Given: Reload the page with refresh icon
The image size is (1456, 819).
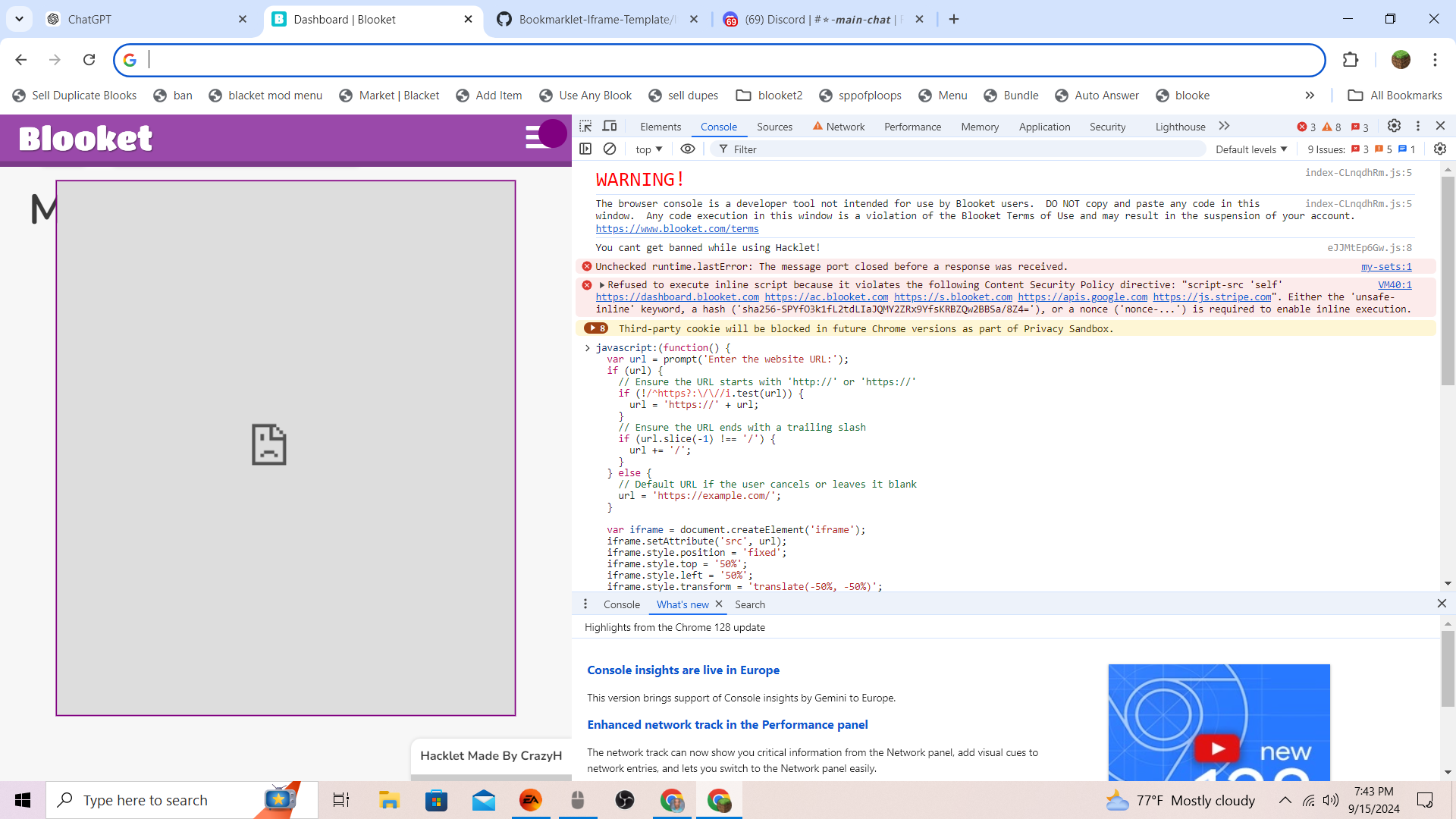Looking at the screenshot, I should pos(89,60).
